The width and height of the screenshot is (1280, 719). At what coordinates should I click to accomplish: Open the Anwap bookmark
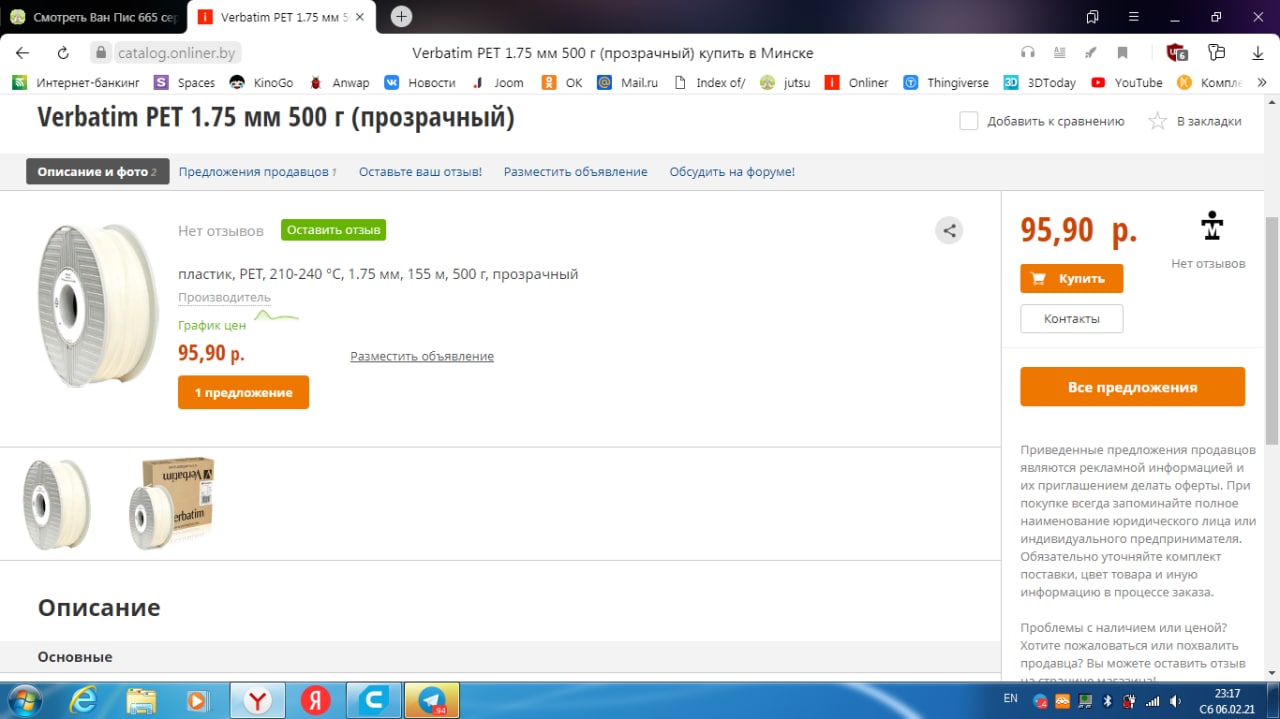340,83
